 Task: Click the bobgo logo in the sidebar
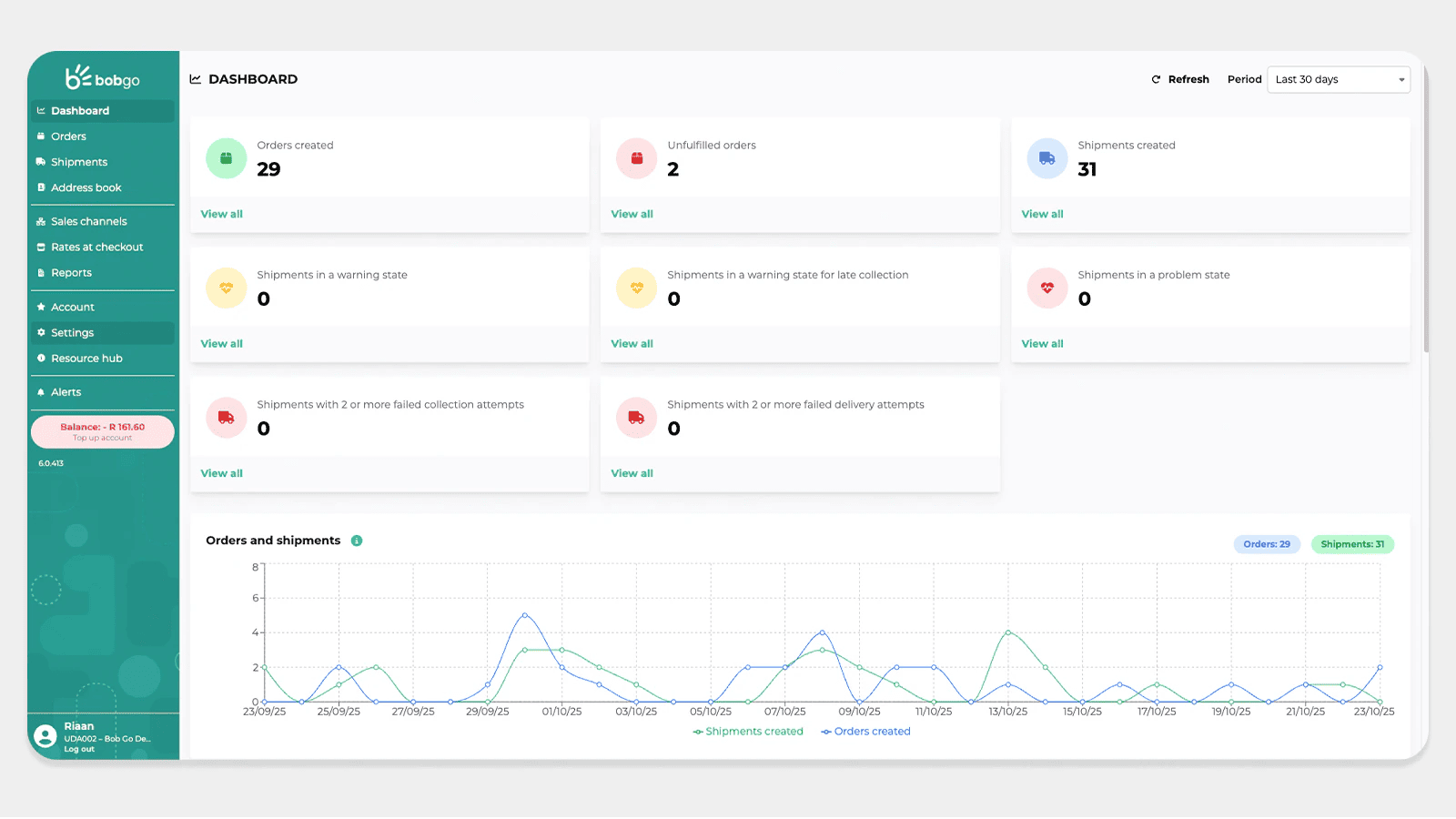point(102,78)
